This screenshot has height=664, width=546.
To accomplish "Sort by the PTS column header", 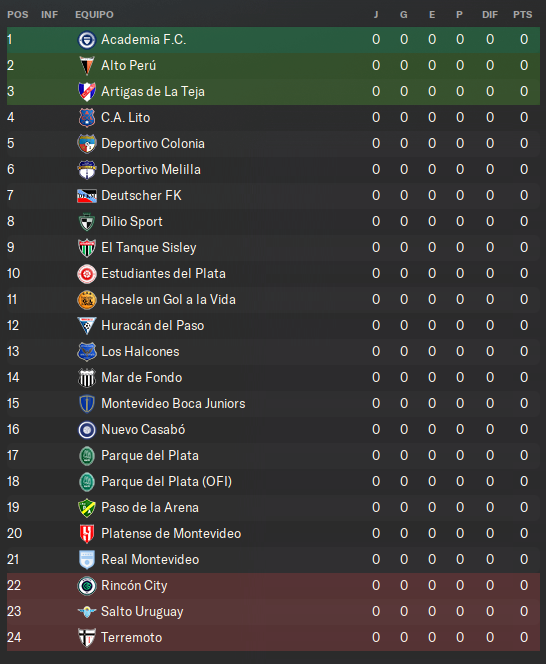I will (x=522, y=15).
